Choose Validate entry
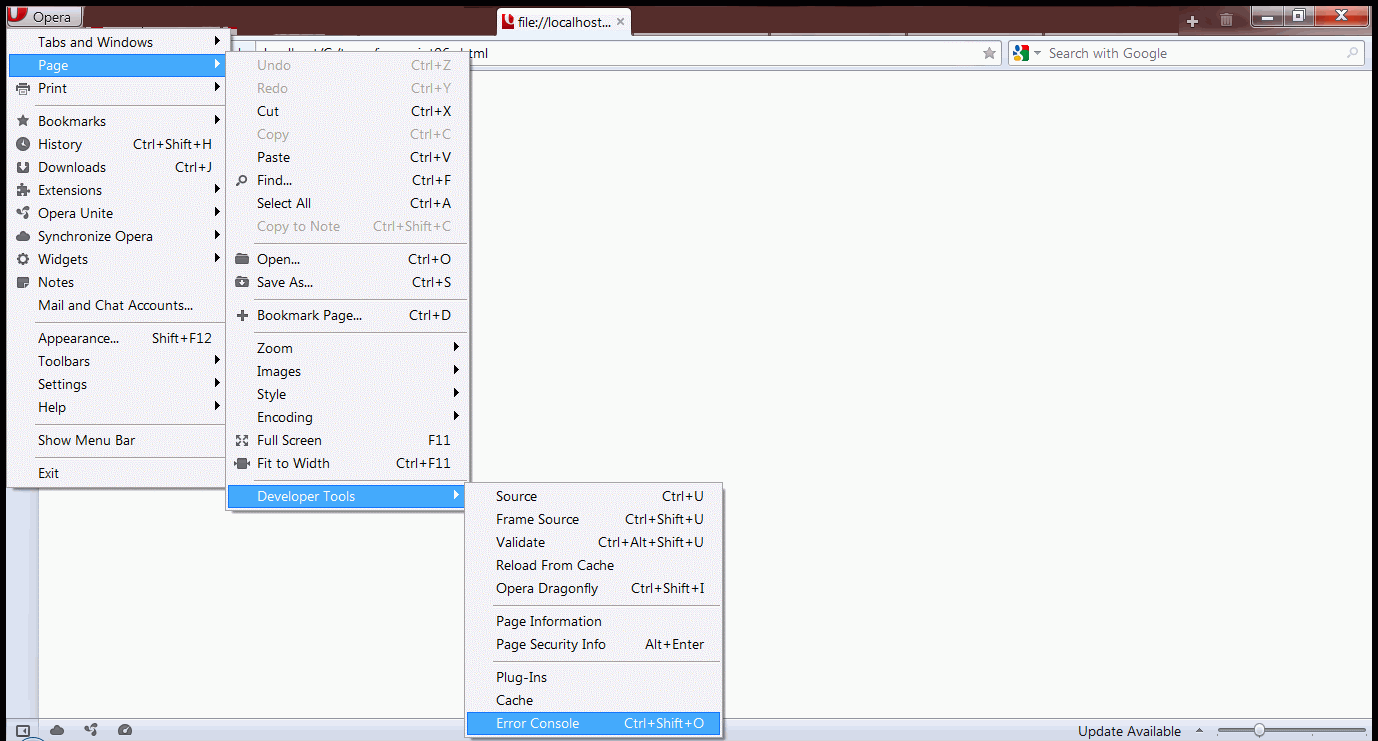 594,542
